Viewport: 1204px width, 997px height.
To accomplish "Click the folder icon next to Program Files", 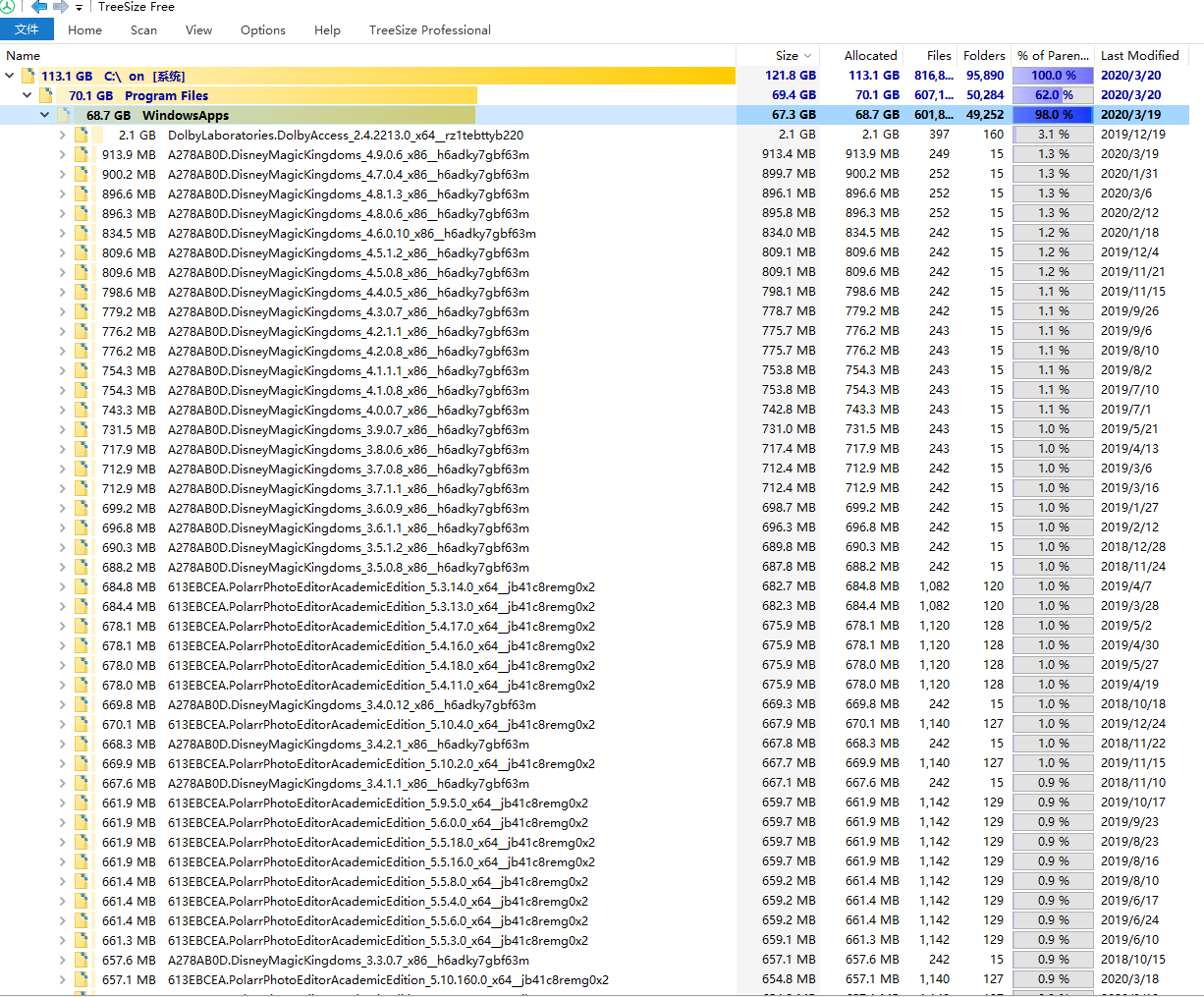I will [x=46, y=95].
